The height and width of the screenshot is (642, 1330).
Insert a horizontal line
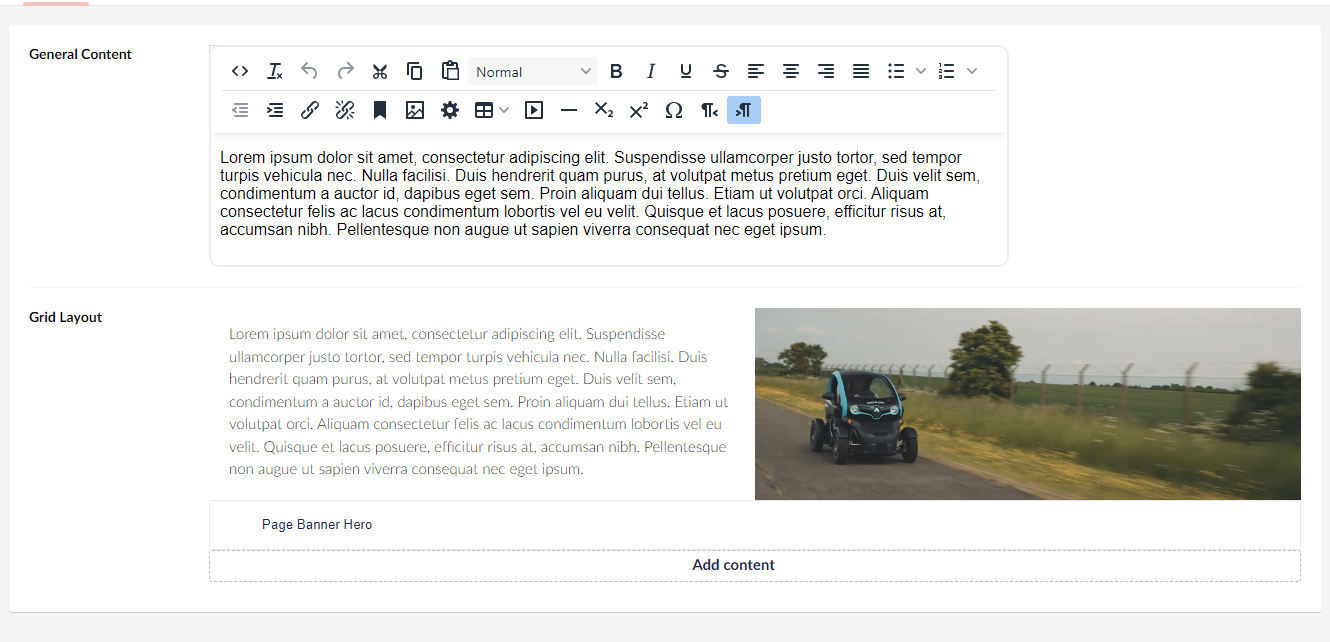coord(569,110)
